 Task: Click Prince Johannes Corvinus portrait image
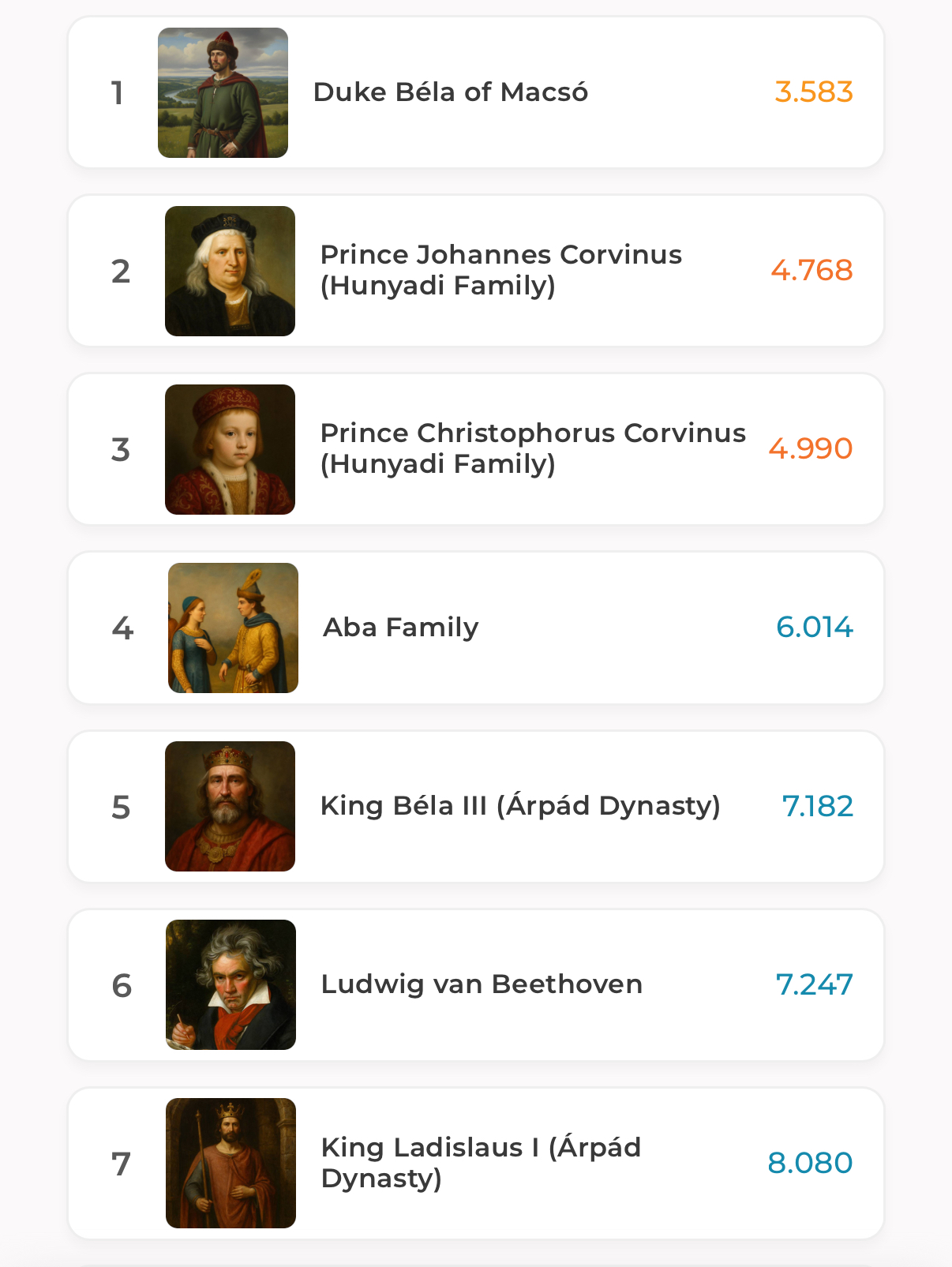pyautogui.click(x=230, y=272)
